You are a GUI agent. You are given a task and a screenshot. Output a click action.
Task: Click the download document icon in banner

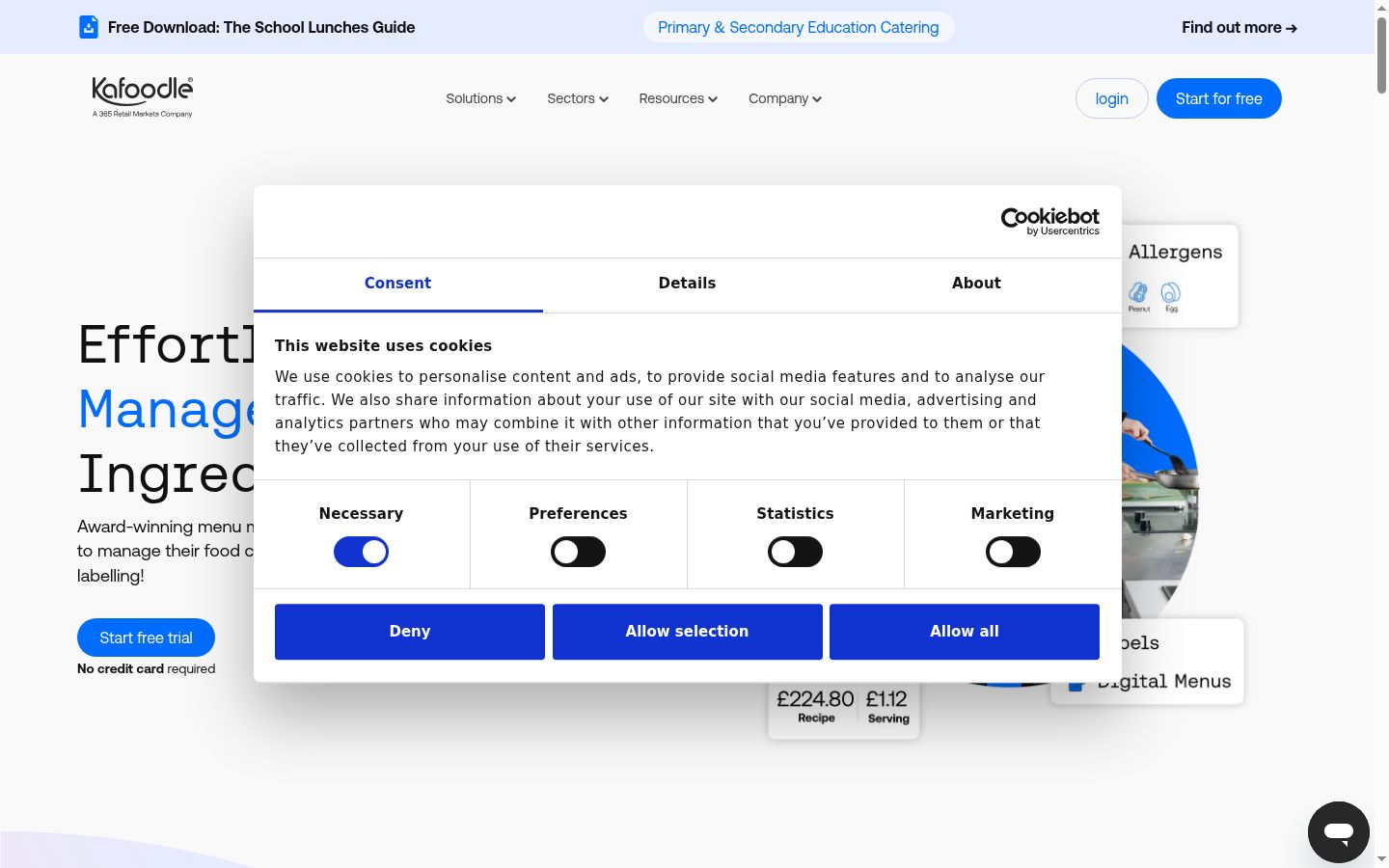pos(89,27)
